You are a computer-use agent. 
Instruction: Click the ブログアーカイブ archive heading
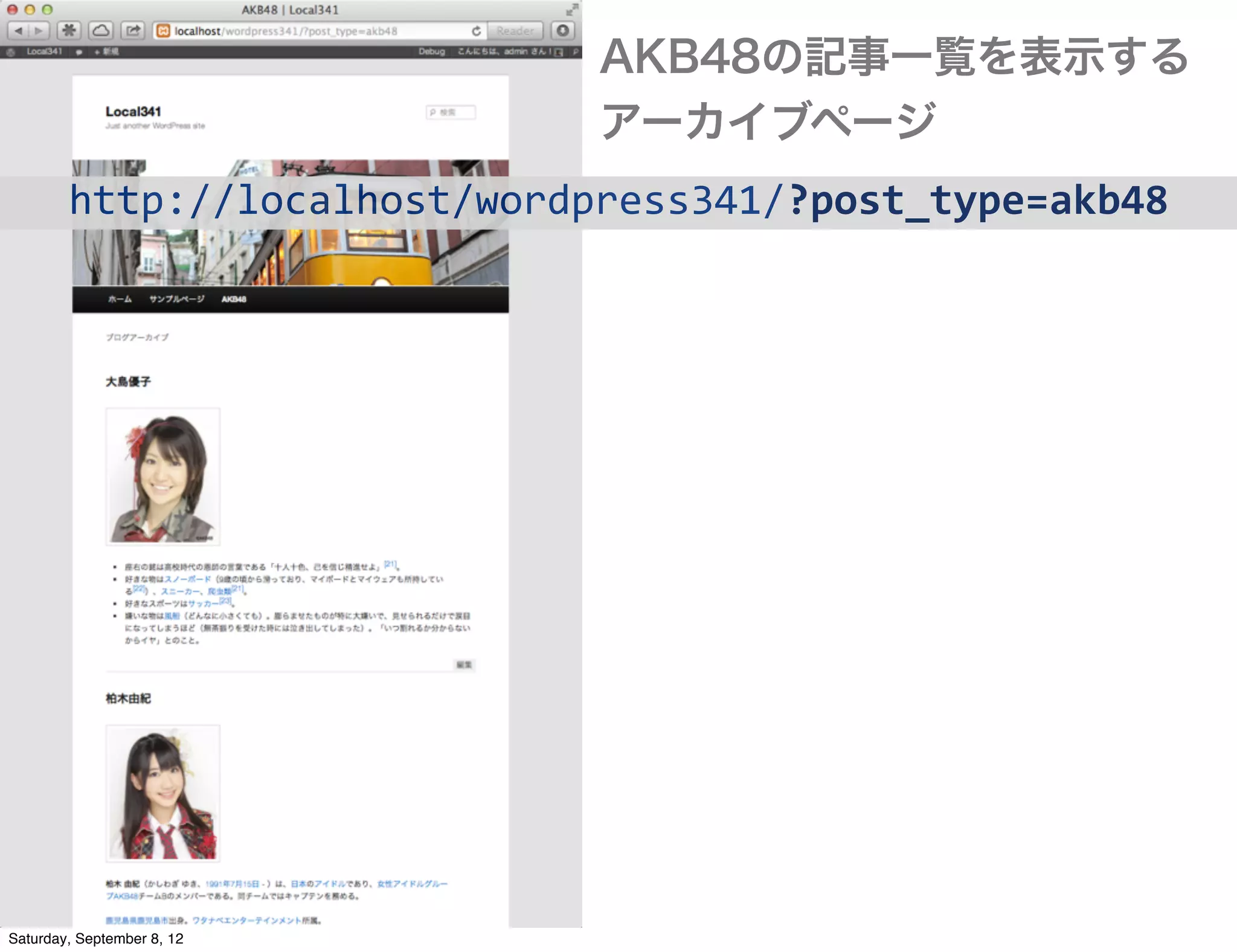click(137, 337)
